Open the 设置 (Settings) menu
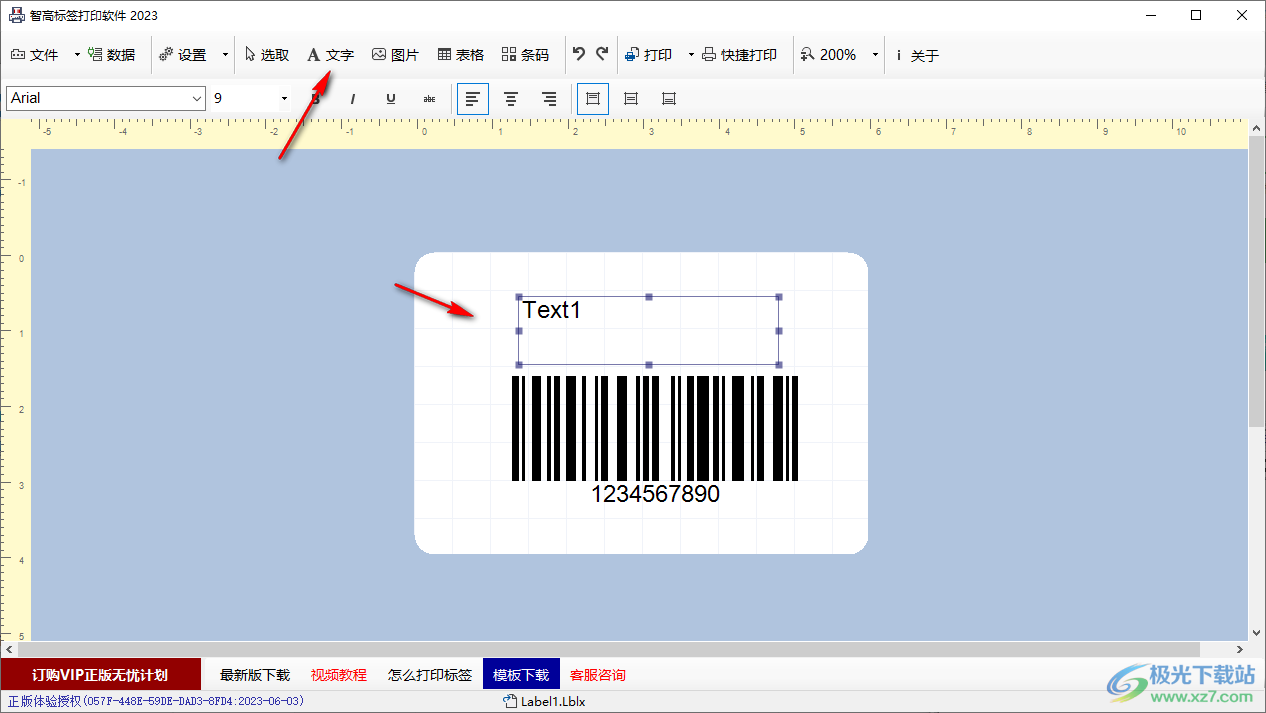This screenshot has width=1266, height=713. pyautogui.click(x=183, y=55)
